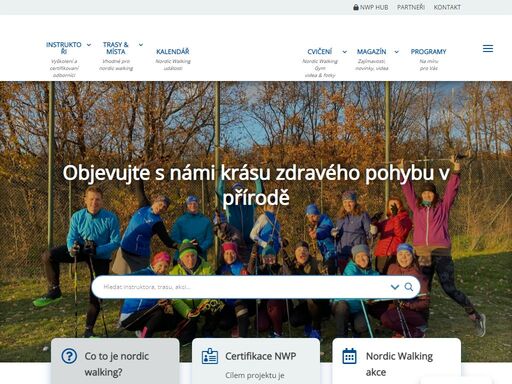This screenshot has height=384, width=512.
Task: Open the Trasy & Místa menu
Action: pos(116,48)
